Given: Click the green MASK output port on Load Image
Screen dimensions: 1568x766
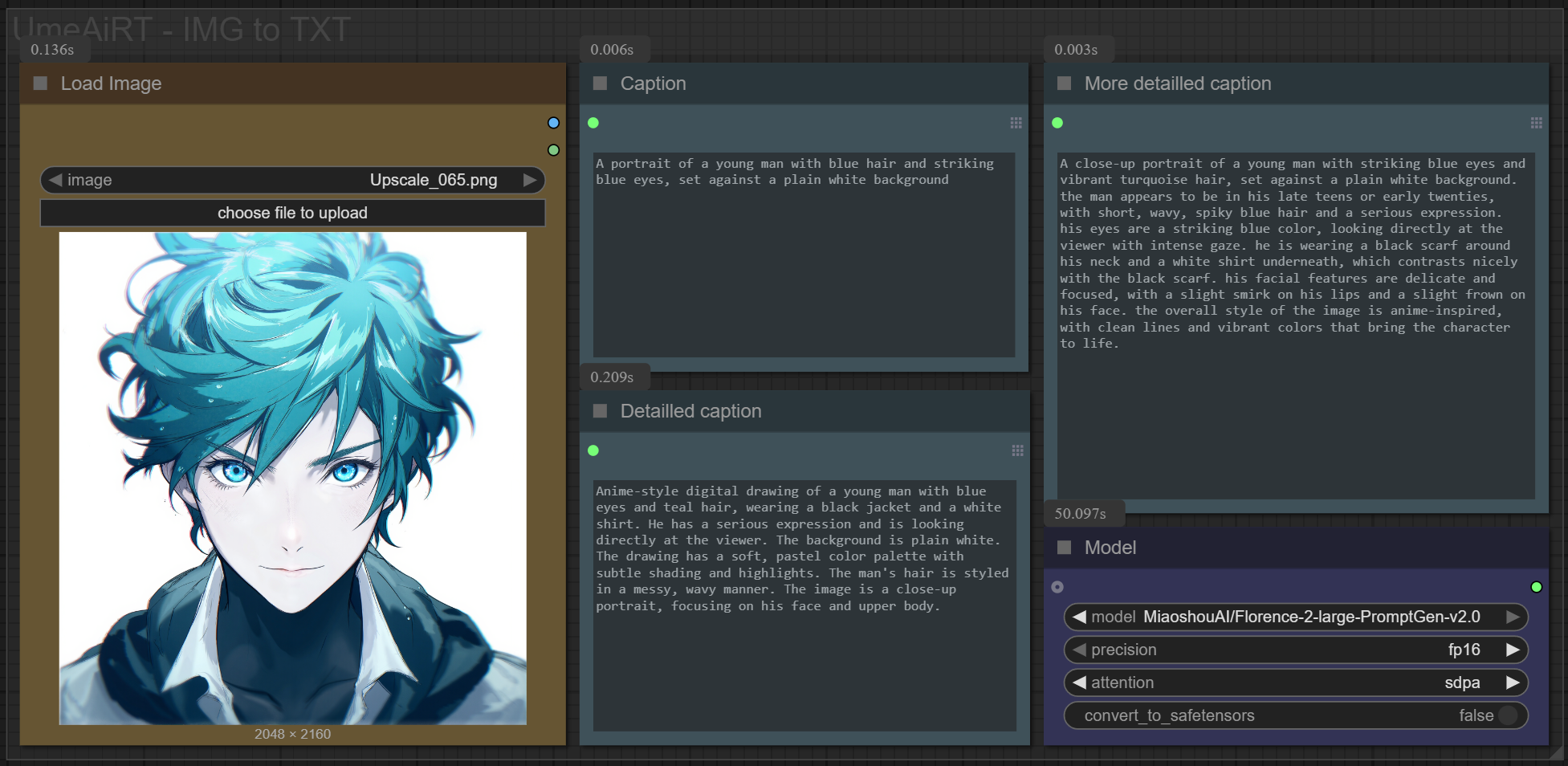Looking at the screenshot, I should click(553, 150).
